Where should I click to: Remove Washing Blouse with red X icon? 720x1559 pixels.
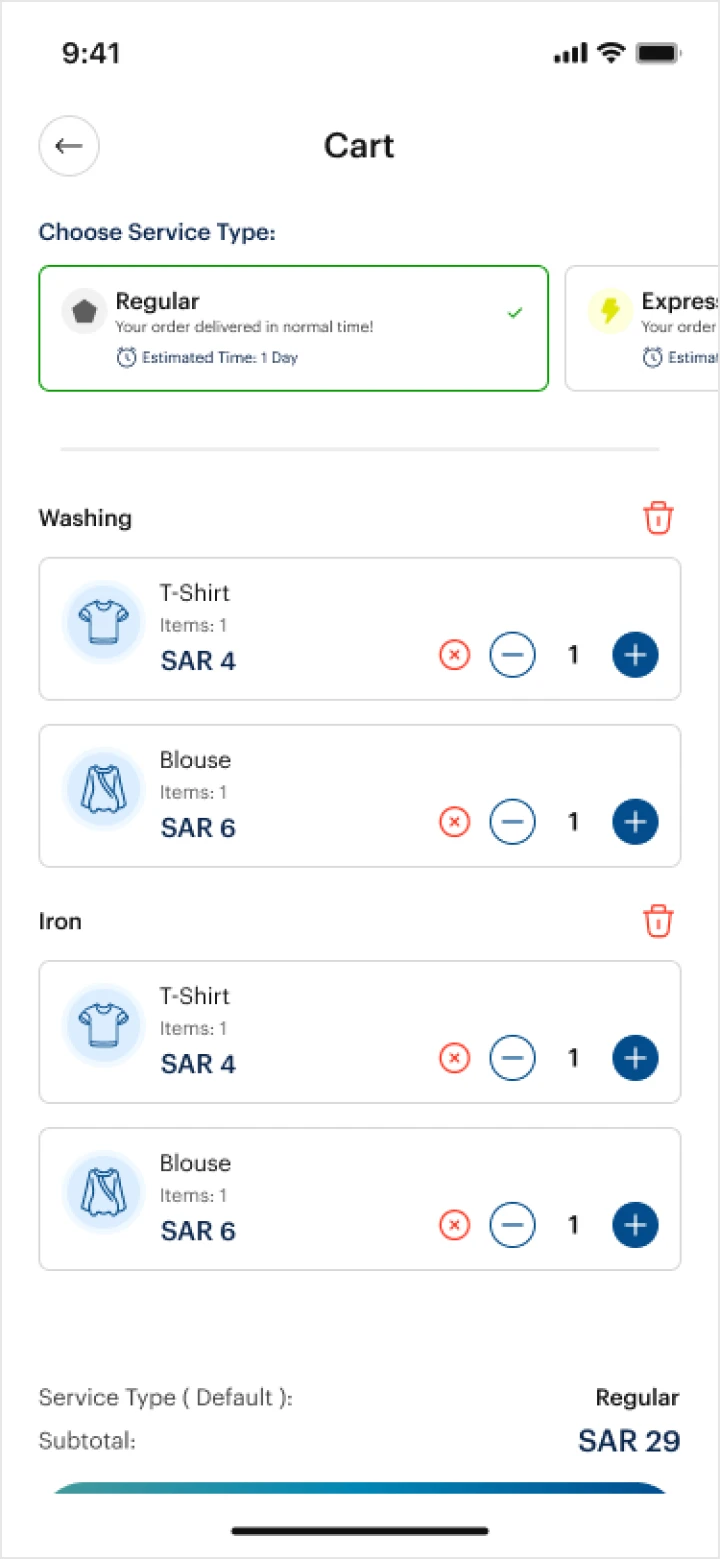pos(455,822)
